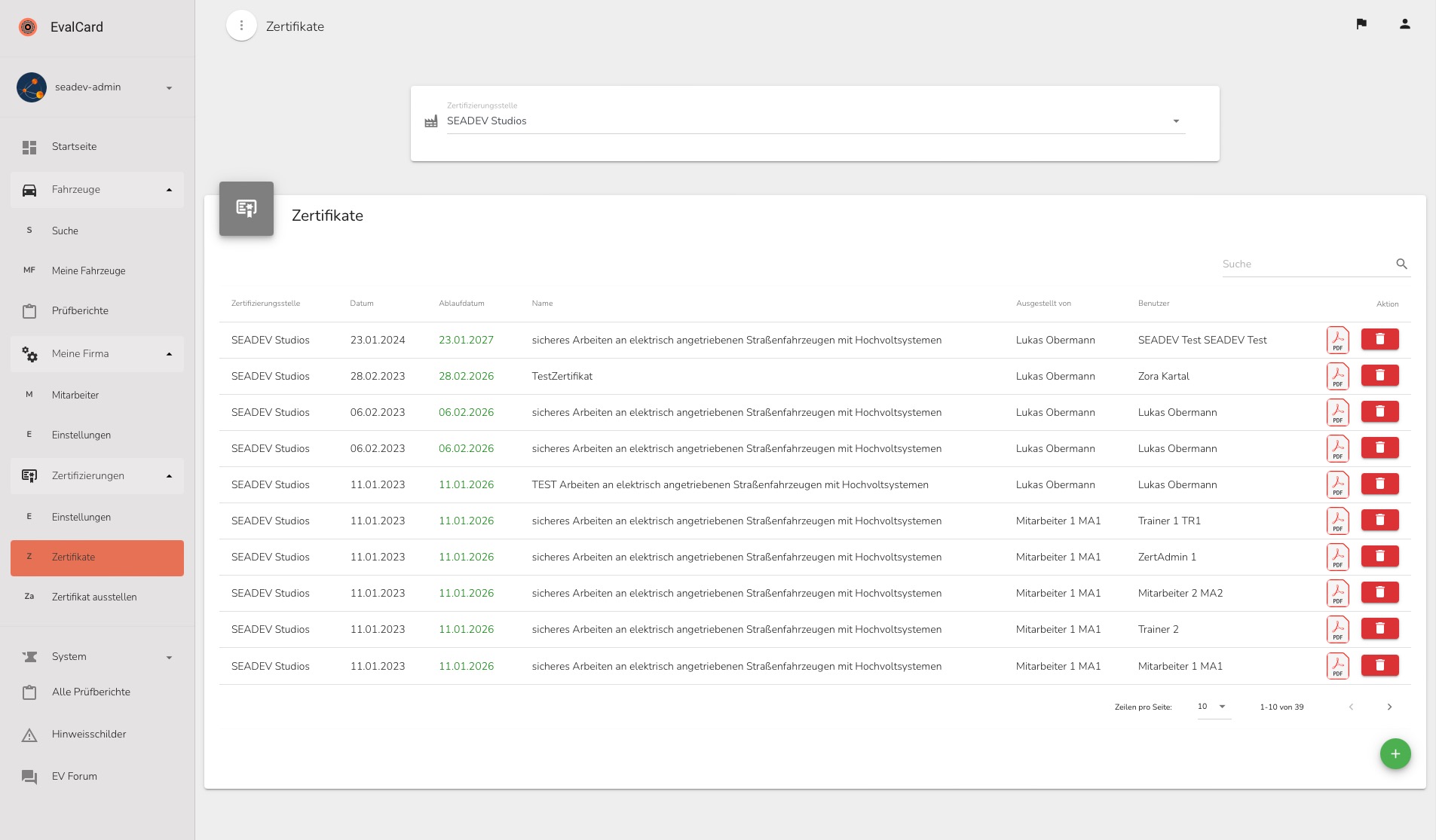This screenshot has height=840, width=1436.
Task: Download the PDF for TestZertifikat row
Action: pos(1337,374)
